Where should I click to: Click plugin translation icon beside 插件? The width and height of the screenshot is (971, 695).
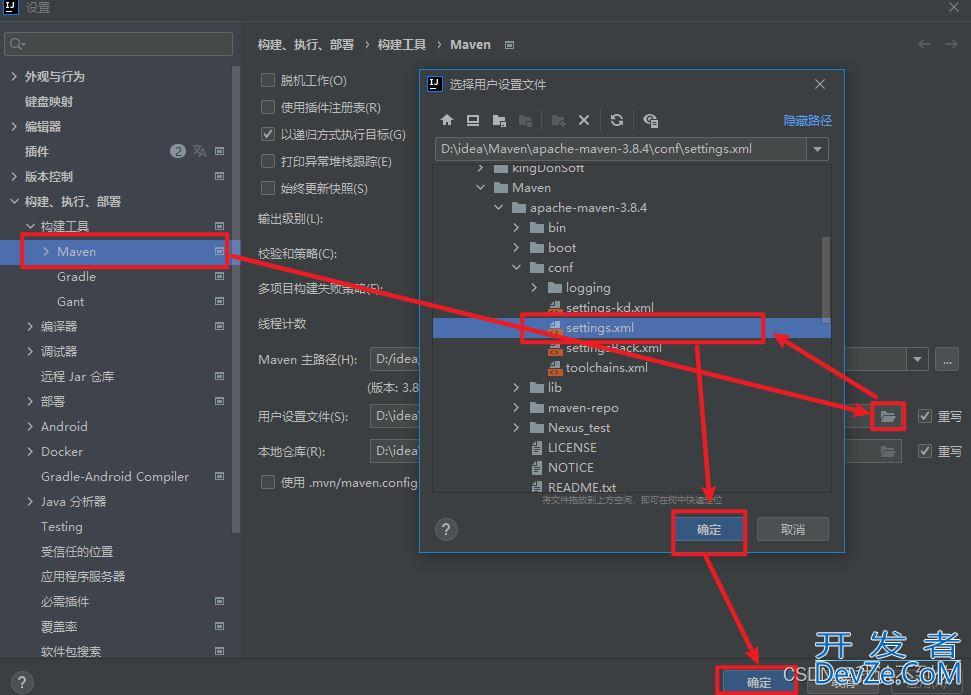199,151
